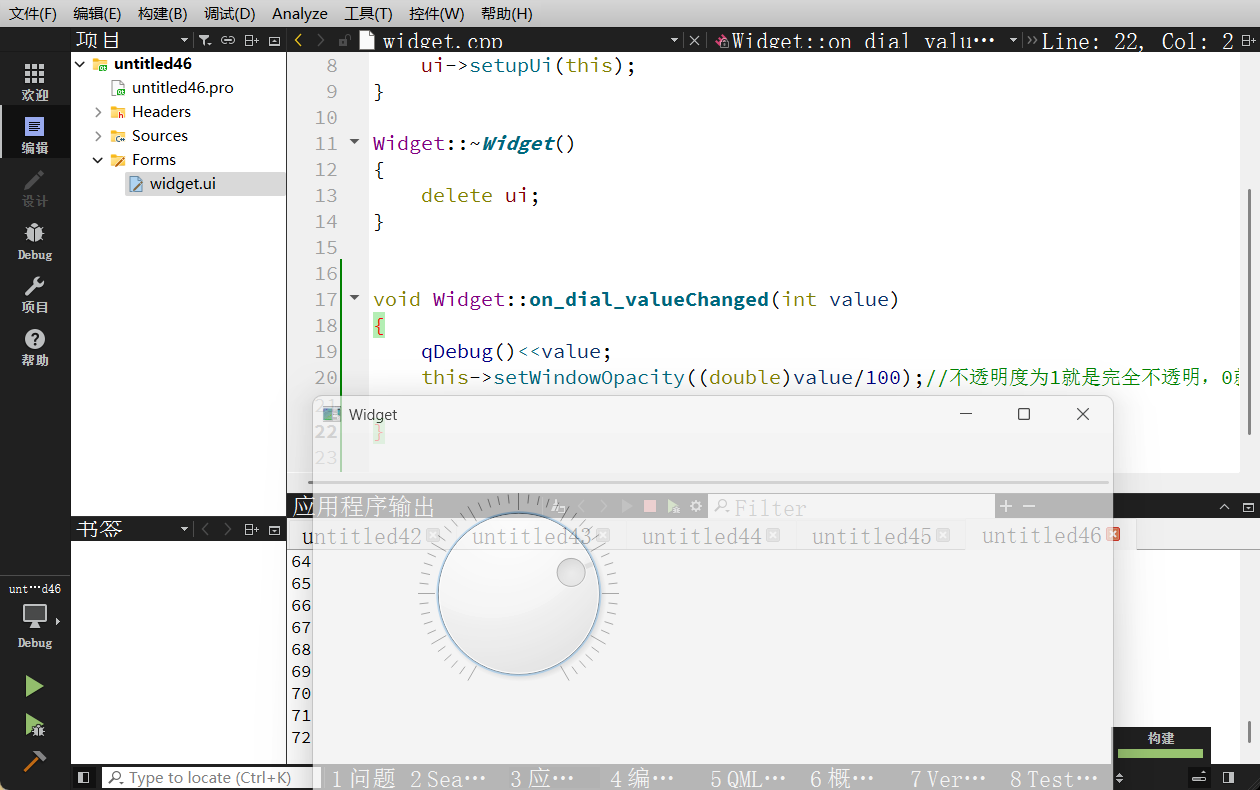Fold the on_dial_valueChanged function at line 17
This screenshot has width=1260, height=790.
pos(354,298)
